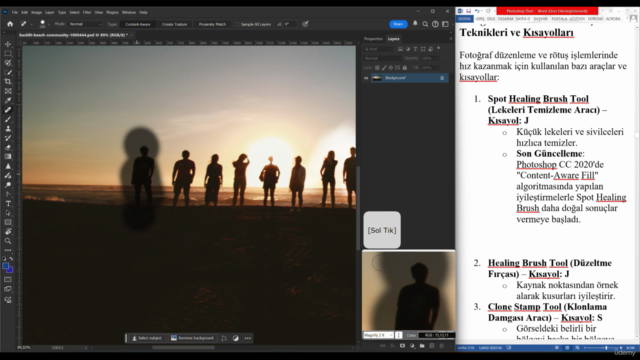Select the Brush tool
640x360 pixels.
8,119
